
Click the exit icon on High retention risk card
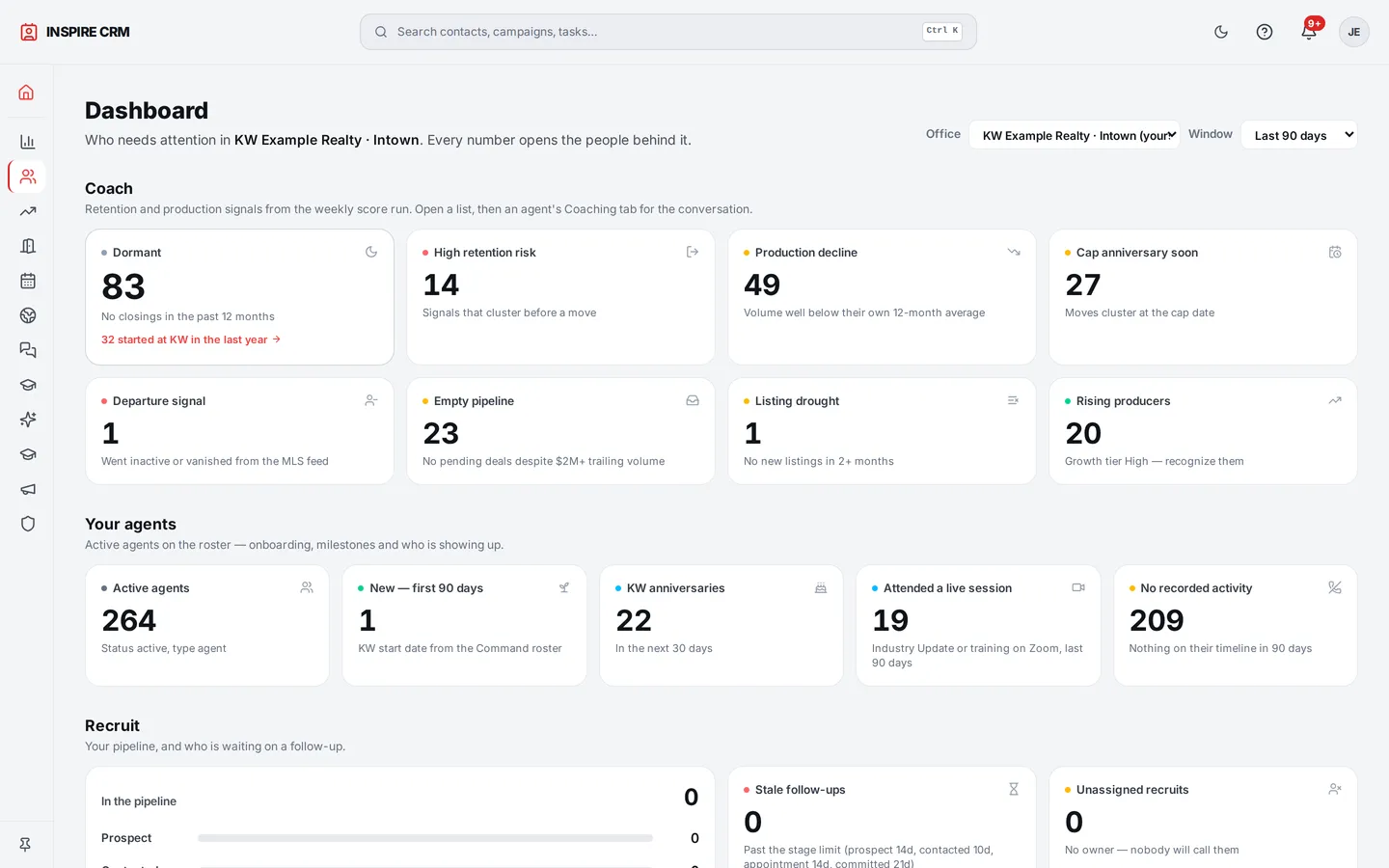pos(693,252)
